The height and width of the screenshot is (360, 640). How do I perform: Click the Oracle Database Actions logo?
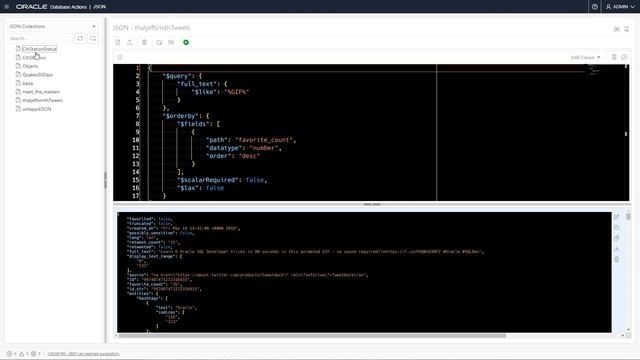61,7
